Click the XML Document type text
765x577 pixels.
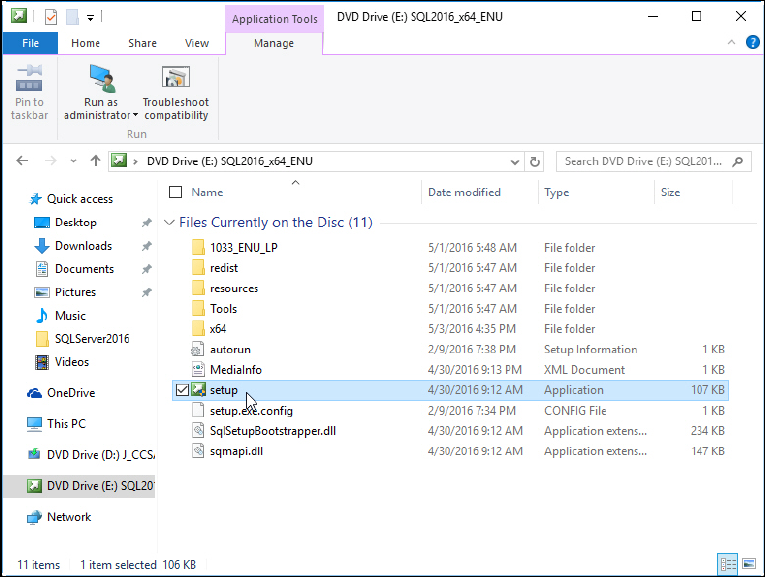coord(584,370)
